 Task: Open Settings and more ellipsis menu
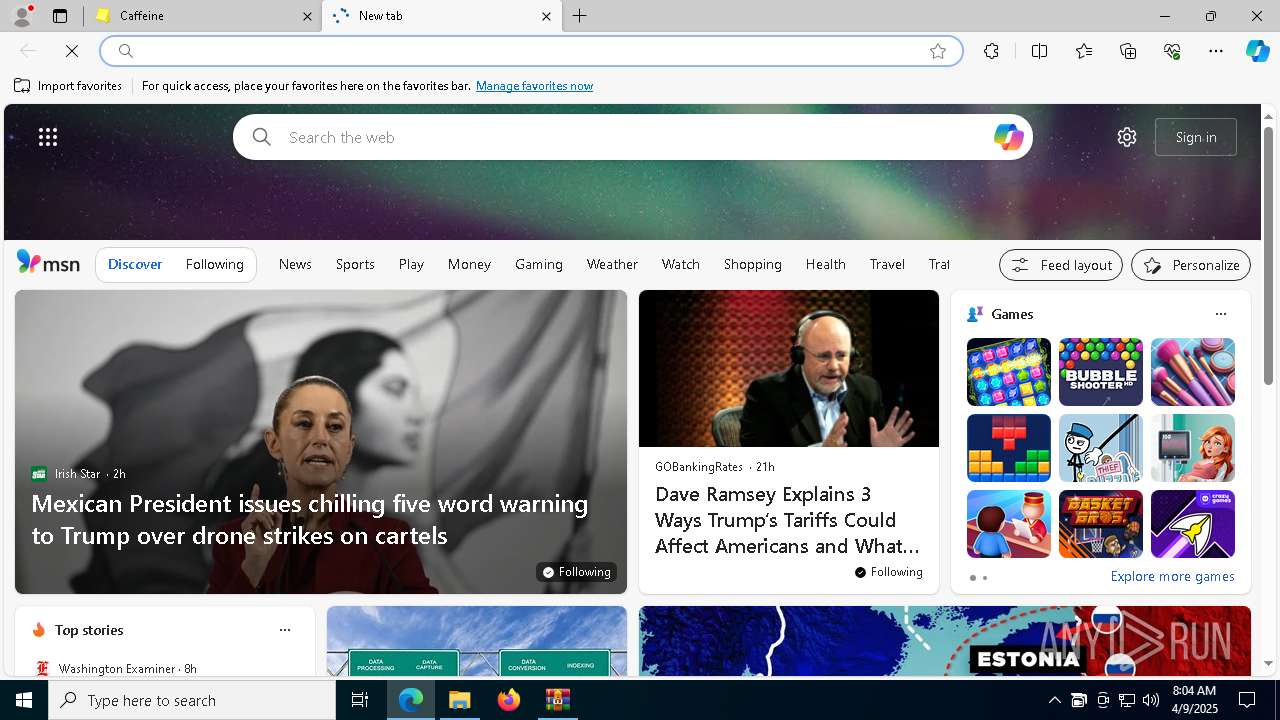tap(1216, 51)
